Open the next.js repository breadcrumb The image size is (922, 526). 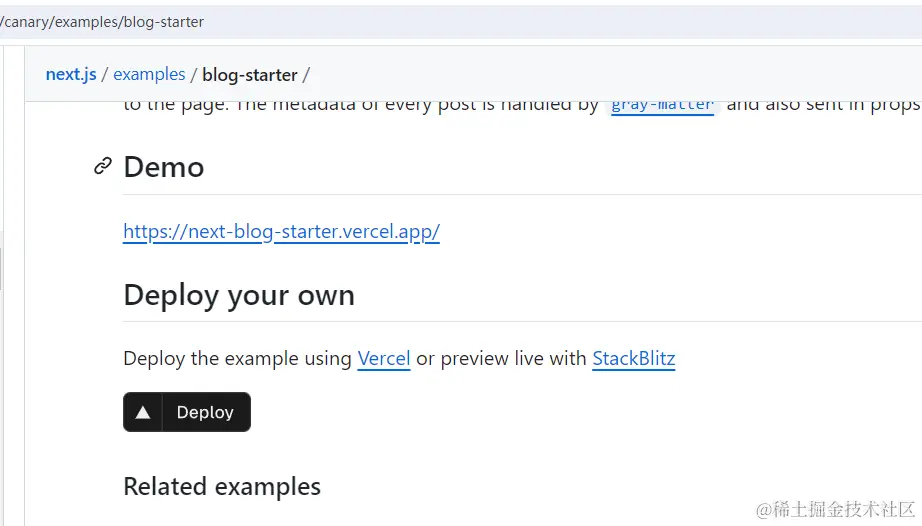click(71, 75)
